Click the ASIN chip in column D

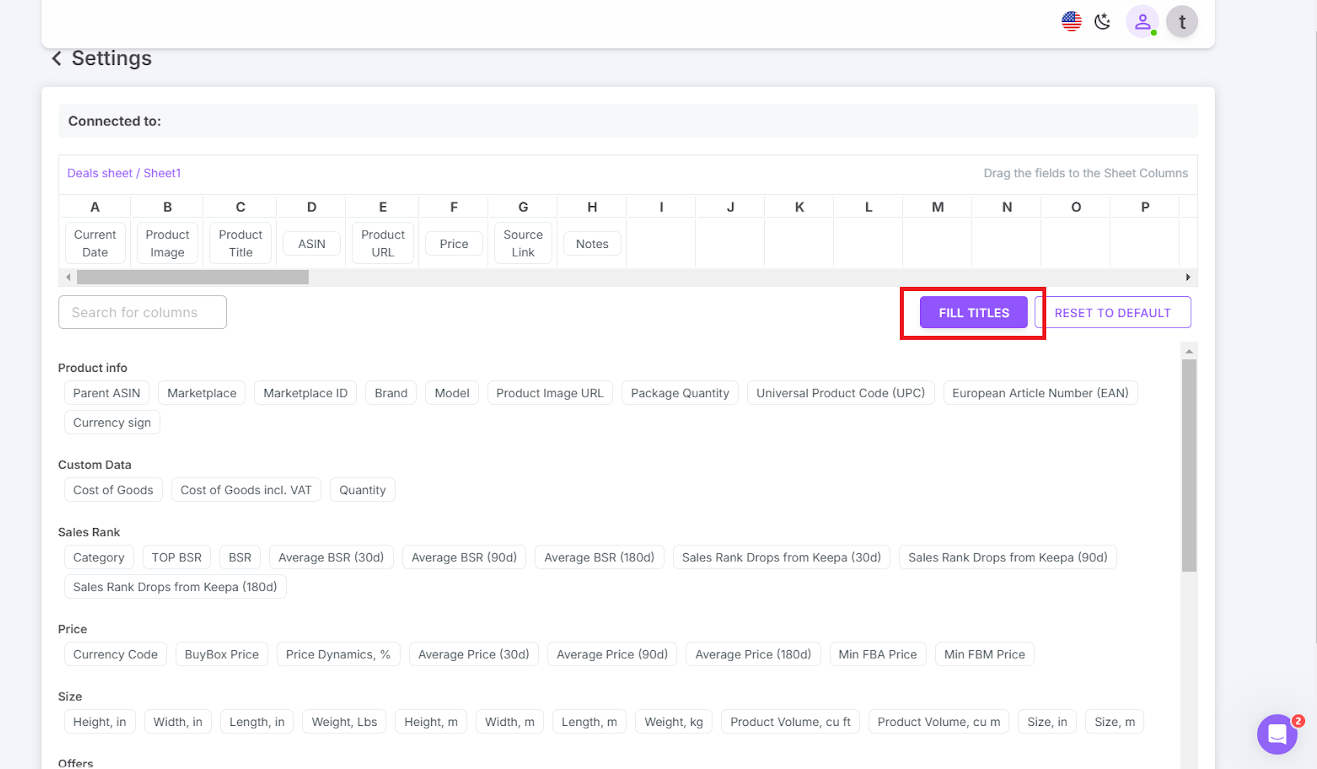pos(311,243)
